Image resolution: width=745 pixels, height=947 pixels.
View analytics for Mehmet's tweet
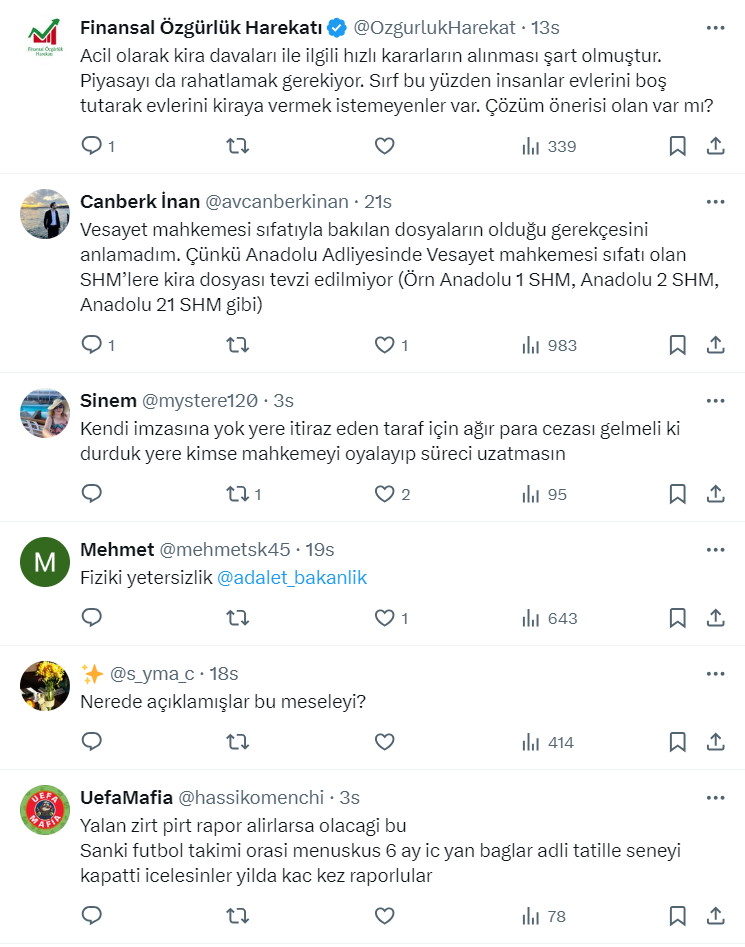(549, 618)
